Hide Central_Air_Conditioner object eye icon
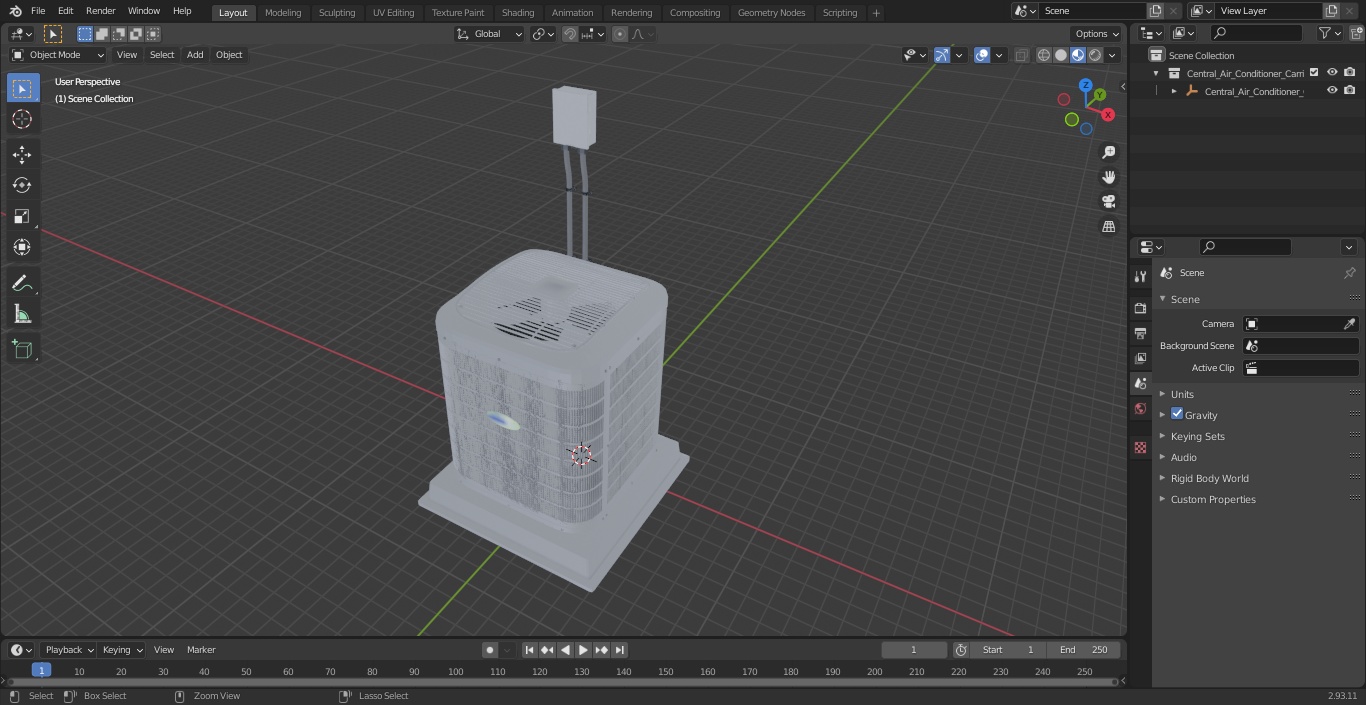The height and width of the screenshot is (705, 1366). 1332,90
